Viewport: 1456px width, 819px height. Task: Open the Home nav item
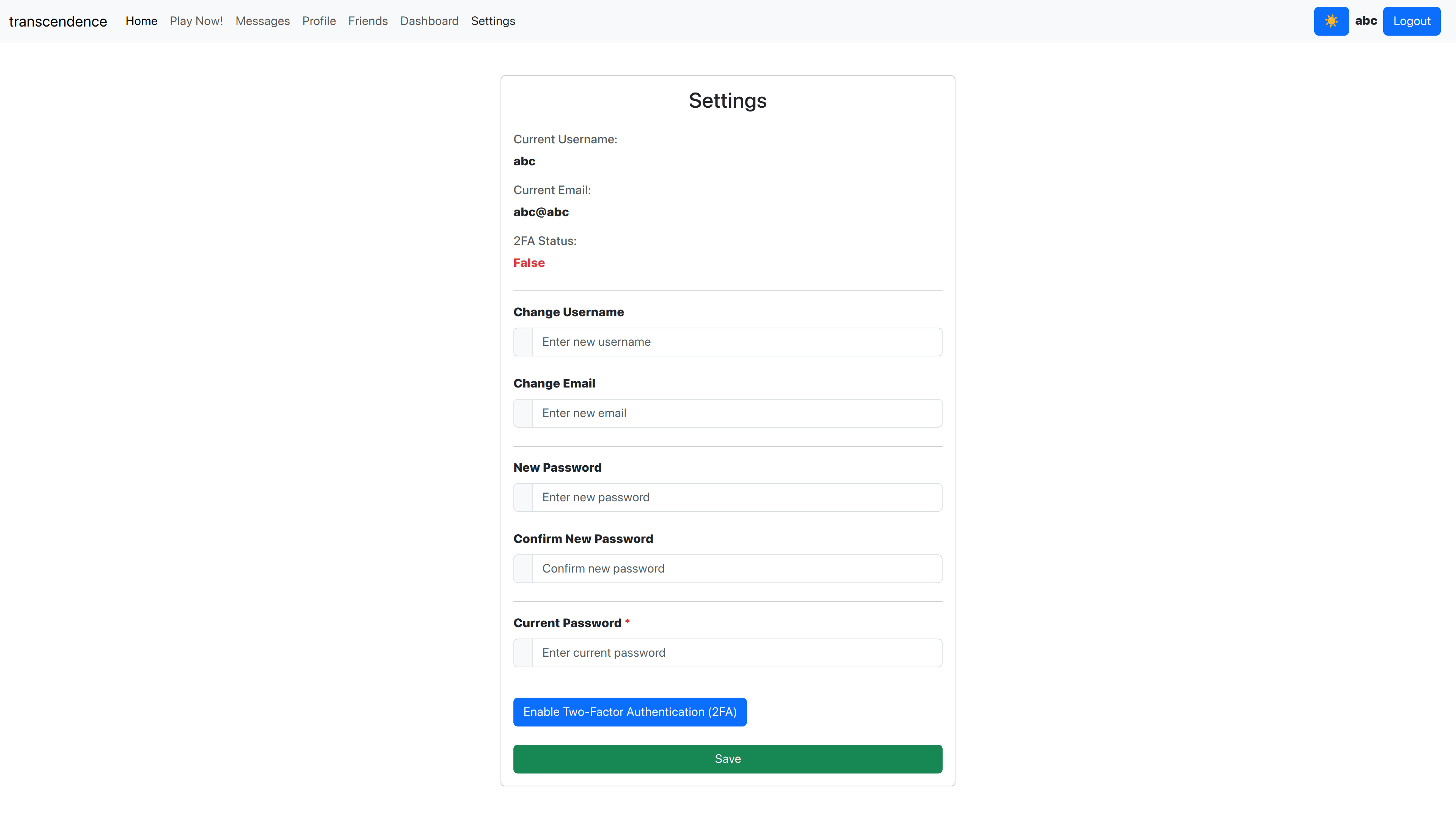(x=141, y=21)
